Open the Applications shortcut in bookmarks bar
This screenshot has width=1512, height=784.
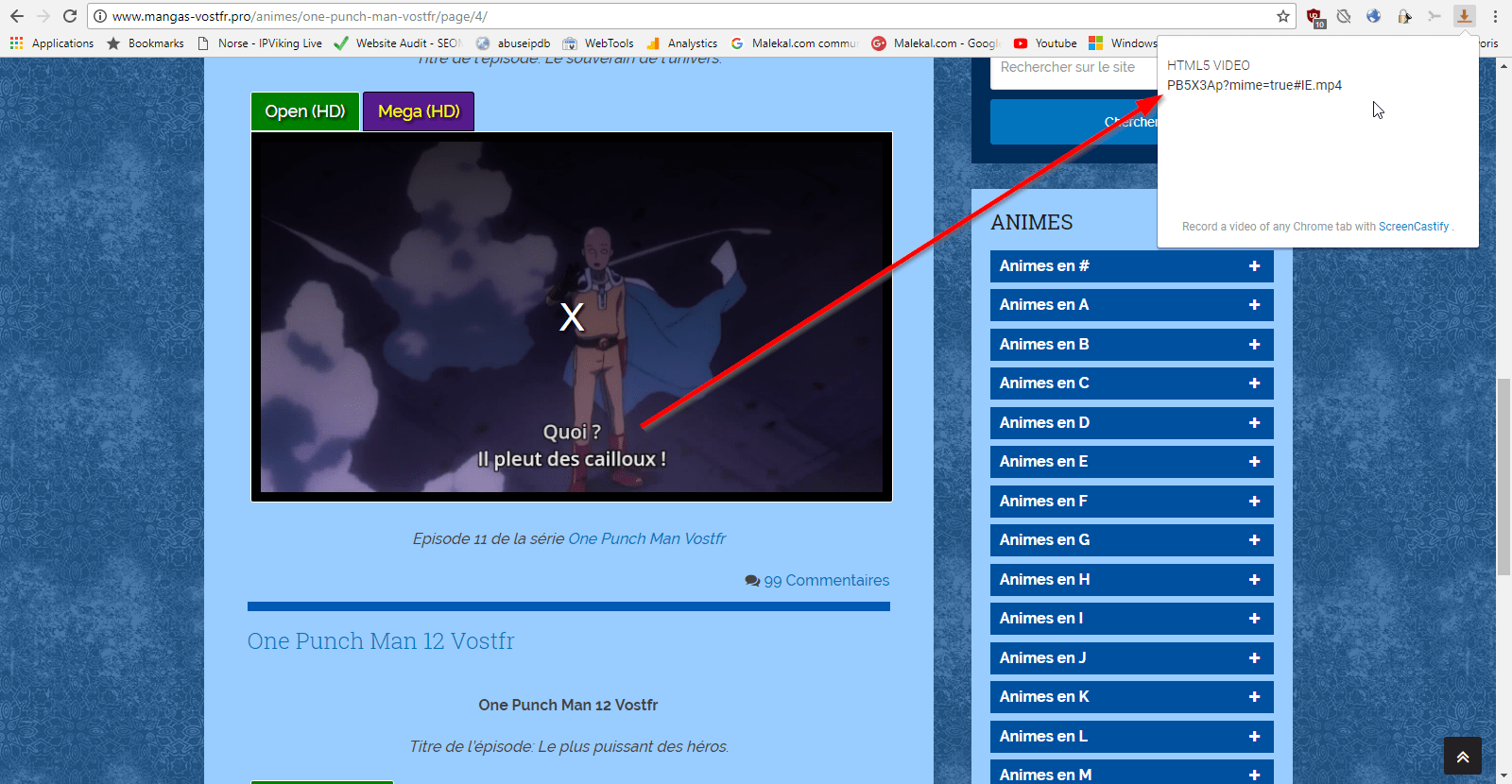[x=52, y=43]
